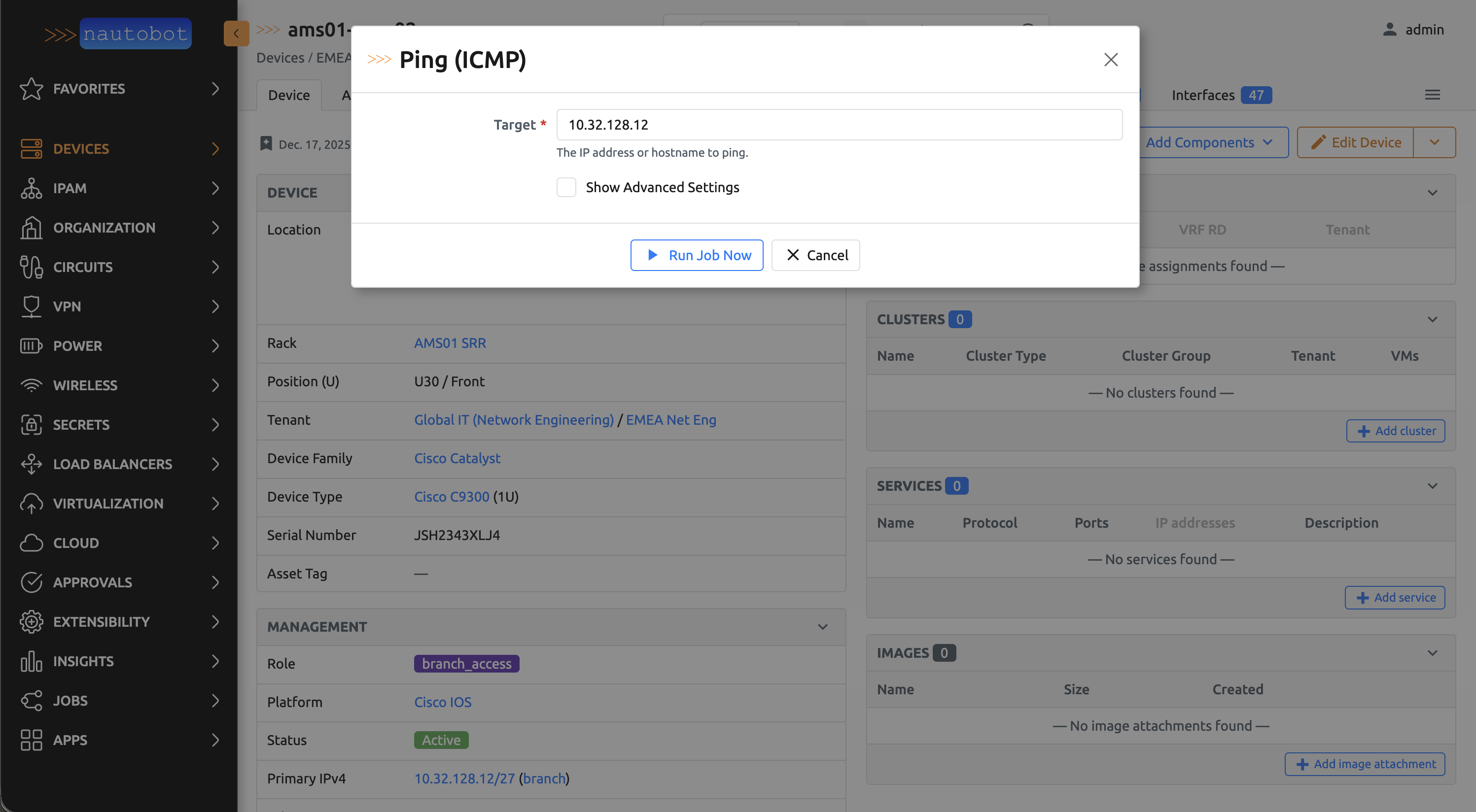Viewport: 1476px width, 812px height.
Task: Expand the Devices menu chevron
Action: 215,149
